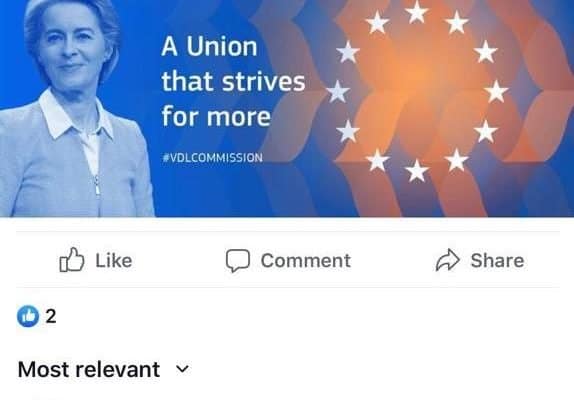The image size is (574, 400).
Task: Click the "that strives" headline line
Action: point(233,81)
